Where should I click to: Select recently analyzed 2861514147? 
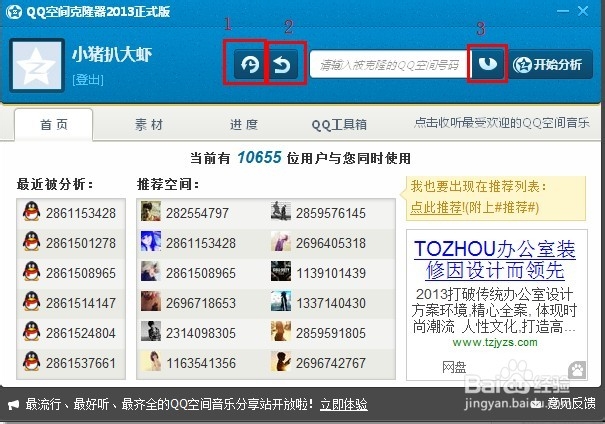[71, 303]
